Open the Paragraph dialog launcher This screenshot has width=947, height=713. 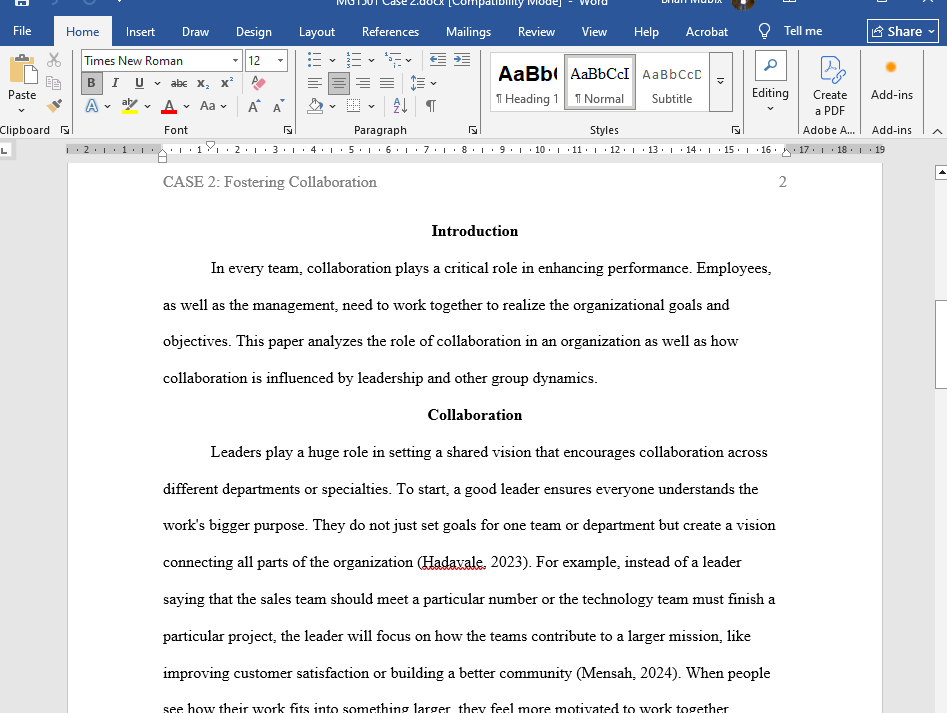click(x=473, y=130)
